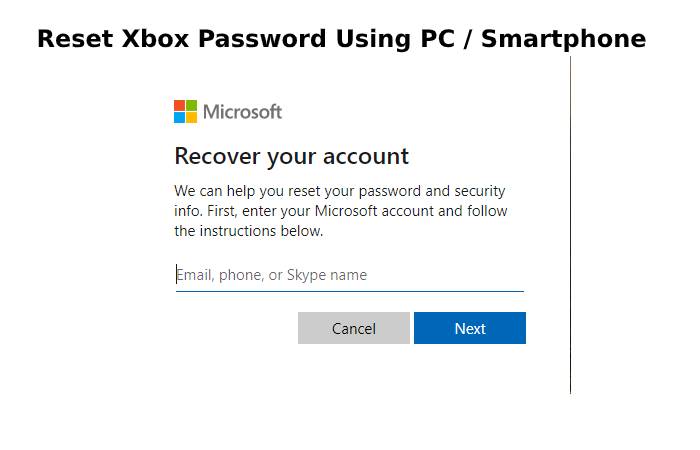Click the 'the instructions below.' text line
The image size is (700, 450).
click(x=249, y=231)
